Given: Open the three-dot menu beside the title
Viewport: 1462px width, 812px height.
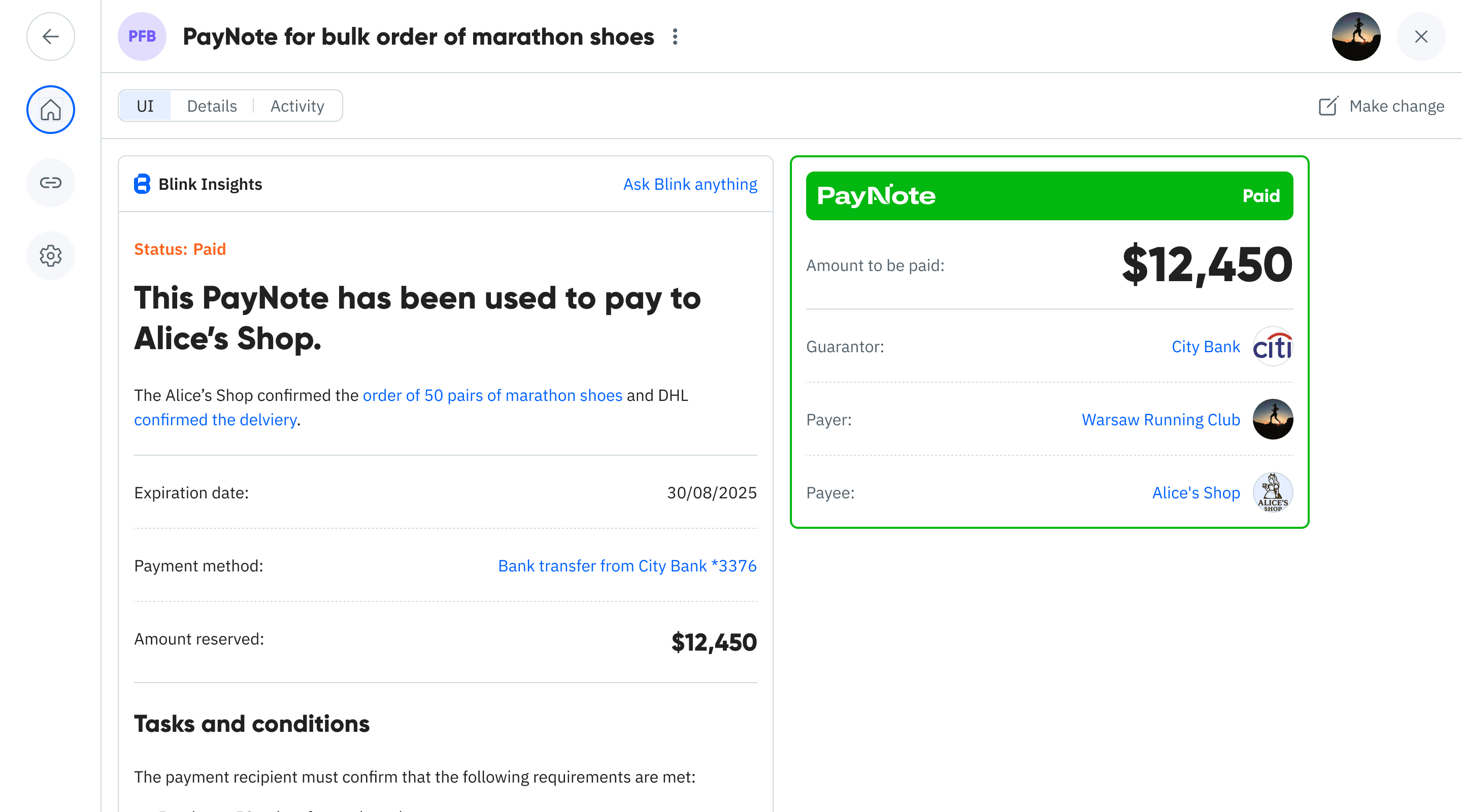Looking at the screenshot, I should coord(675,37).
